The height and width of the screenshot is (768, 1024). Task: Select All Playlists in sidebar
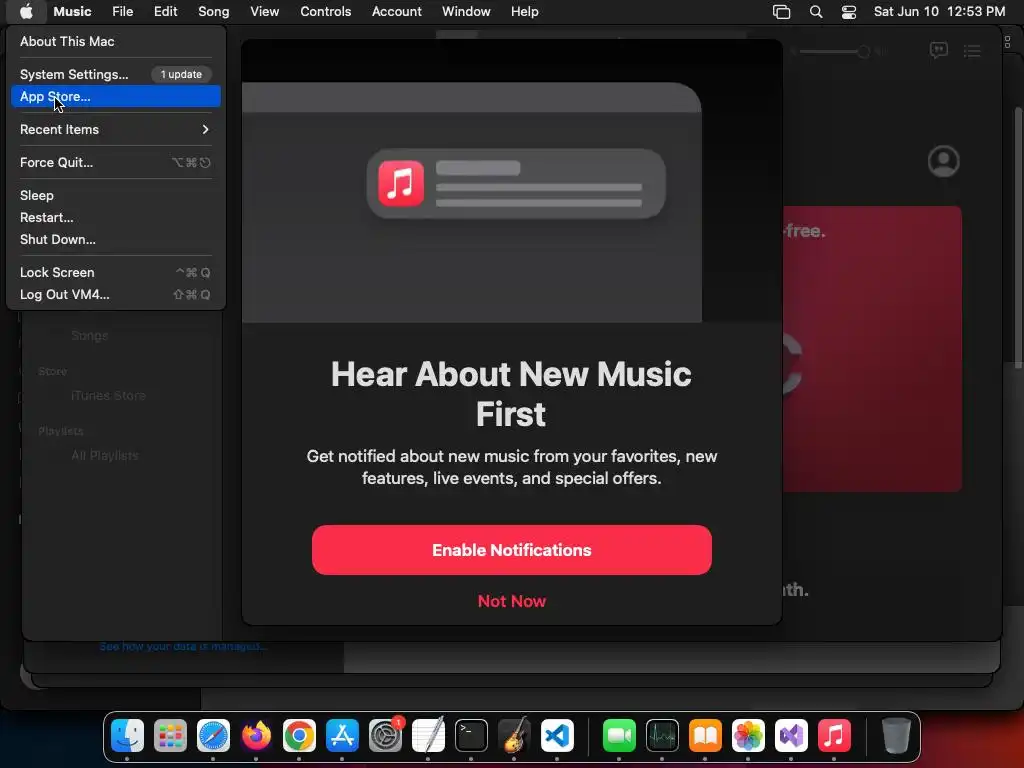[x=104, y=455]
